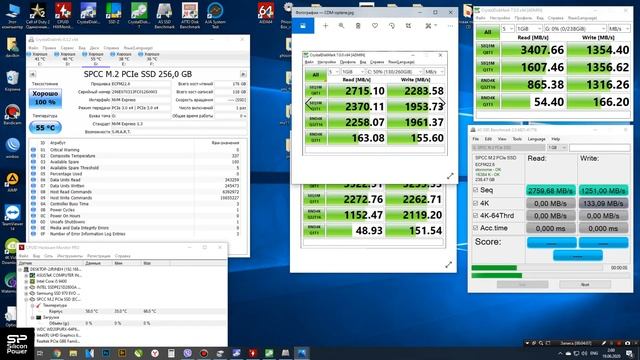This screenshot has height=360, width=640.
Task: Click the fullscreen arrows icon in front Photos window
Action: (x=450, y=176)
